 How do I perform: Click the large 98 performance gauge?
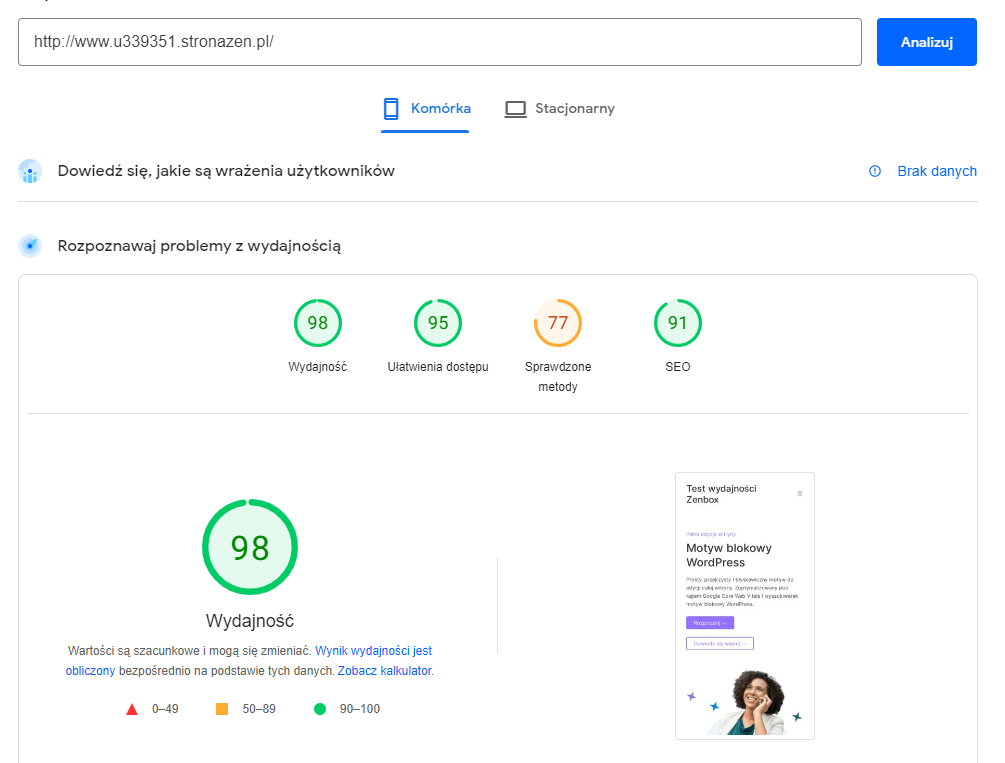pyautogui.click(x=250, y=547)
